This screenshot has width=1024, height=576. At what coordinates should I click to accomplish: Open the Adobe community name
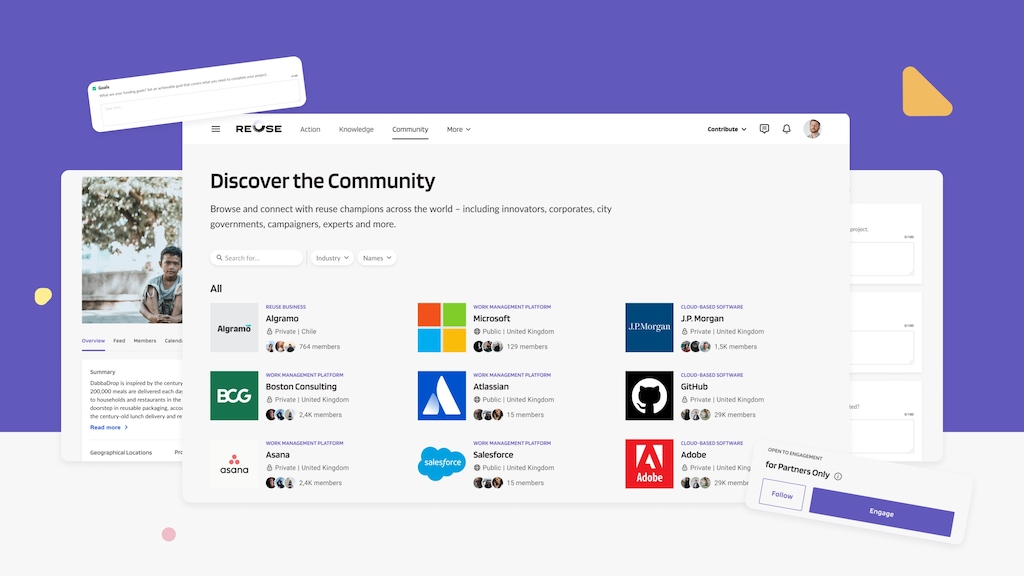[x=694, y=455]
